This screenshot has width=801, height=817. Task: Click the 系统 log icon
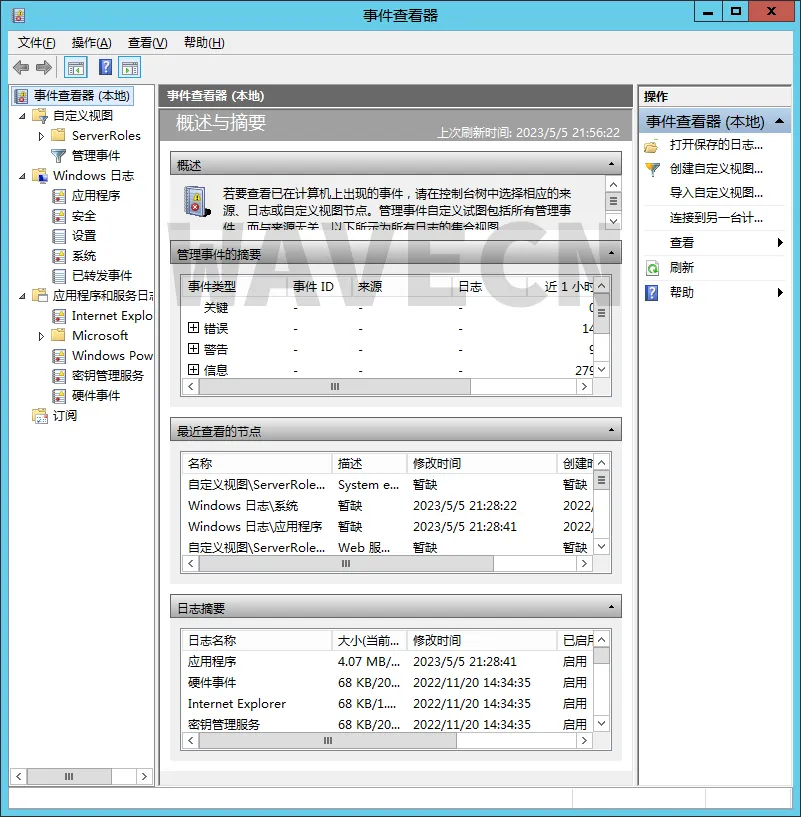click(59, 256)
